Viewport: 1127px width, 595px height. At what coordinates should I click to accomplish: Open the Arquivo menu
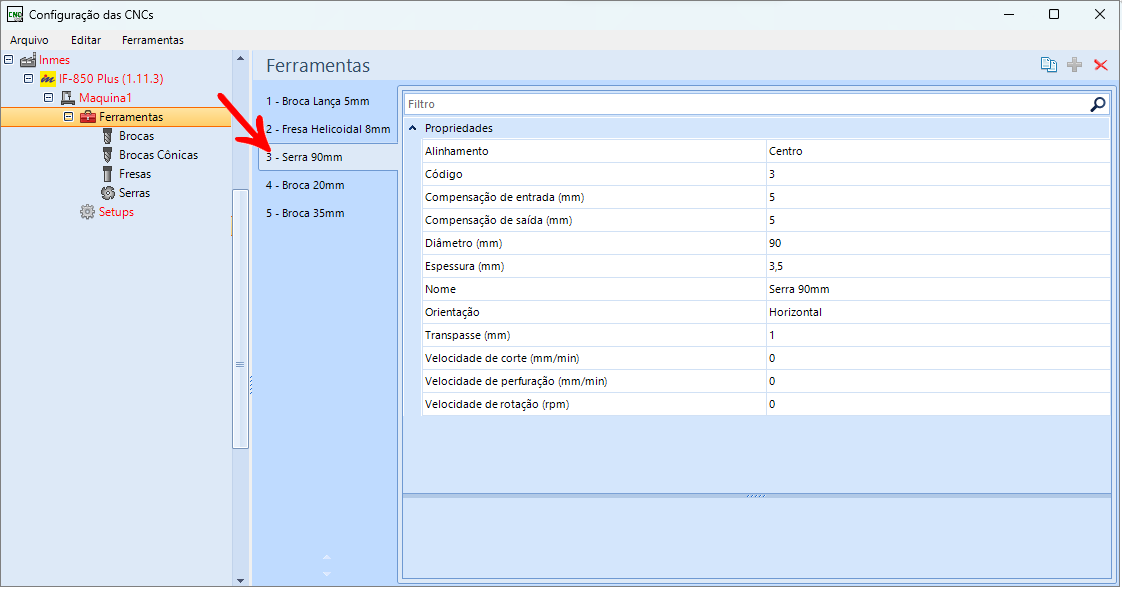click(x=29, y=40)
